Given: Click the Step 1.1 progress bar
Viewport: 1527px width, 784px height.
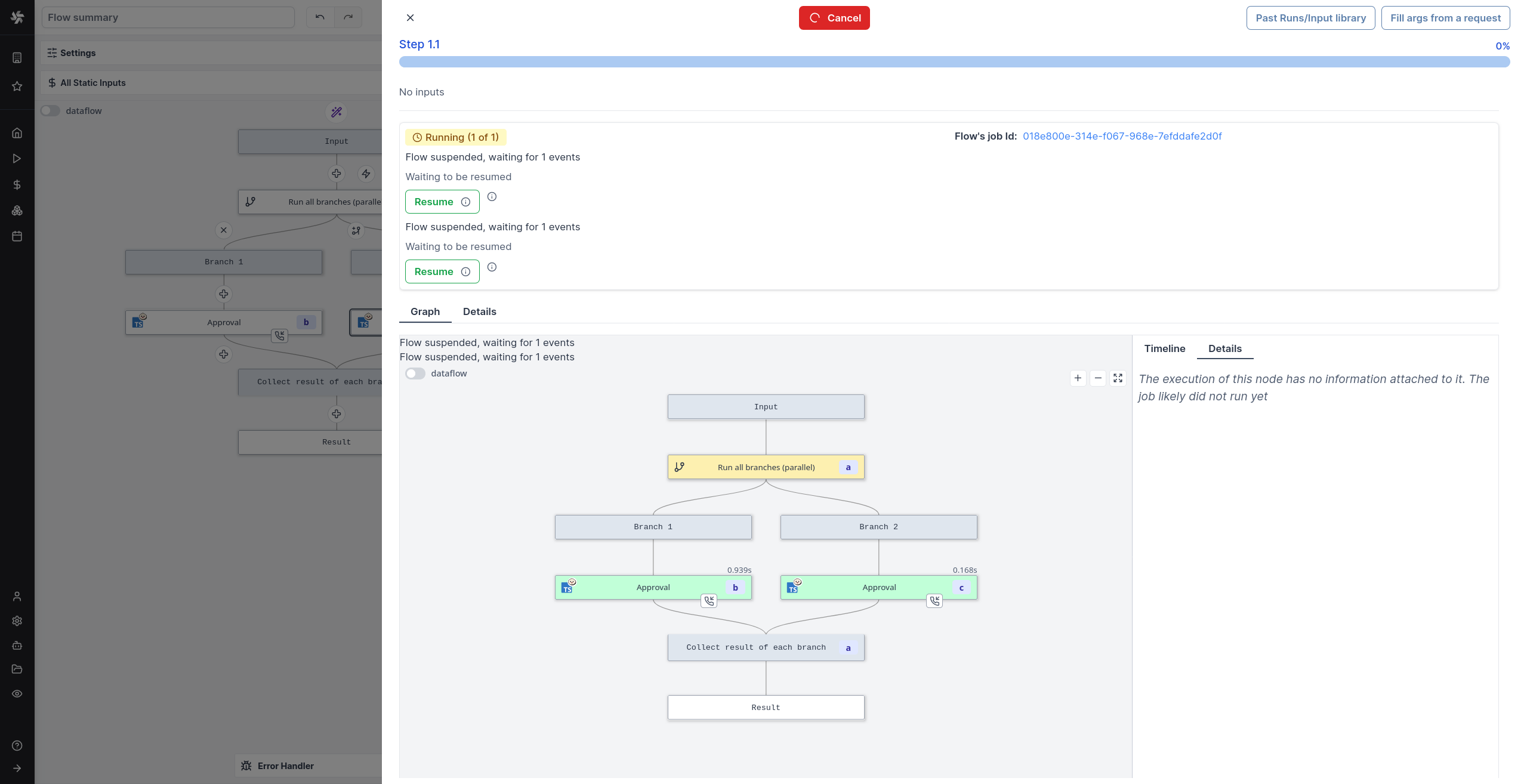Looking at the screenshot, I should click(x=954, y=62).
